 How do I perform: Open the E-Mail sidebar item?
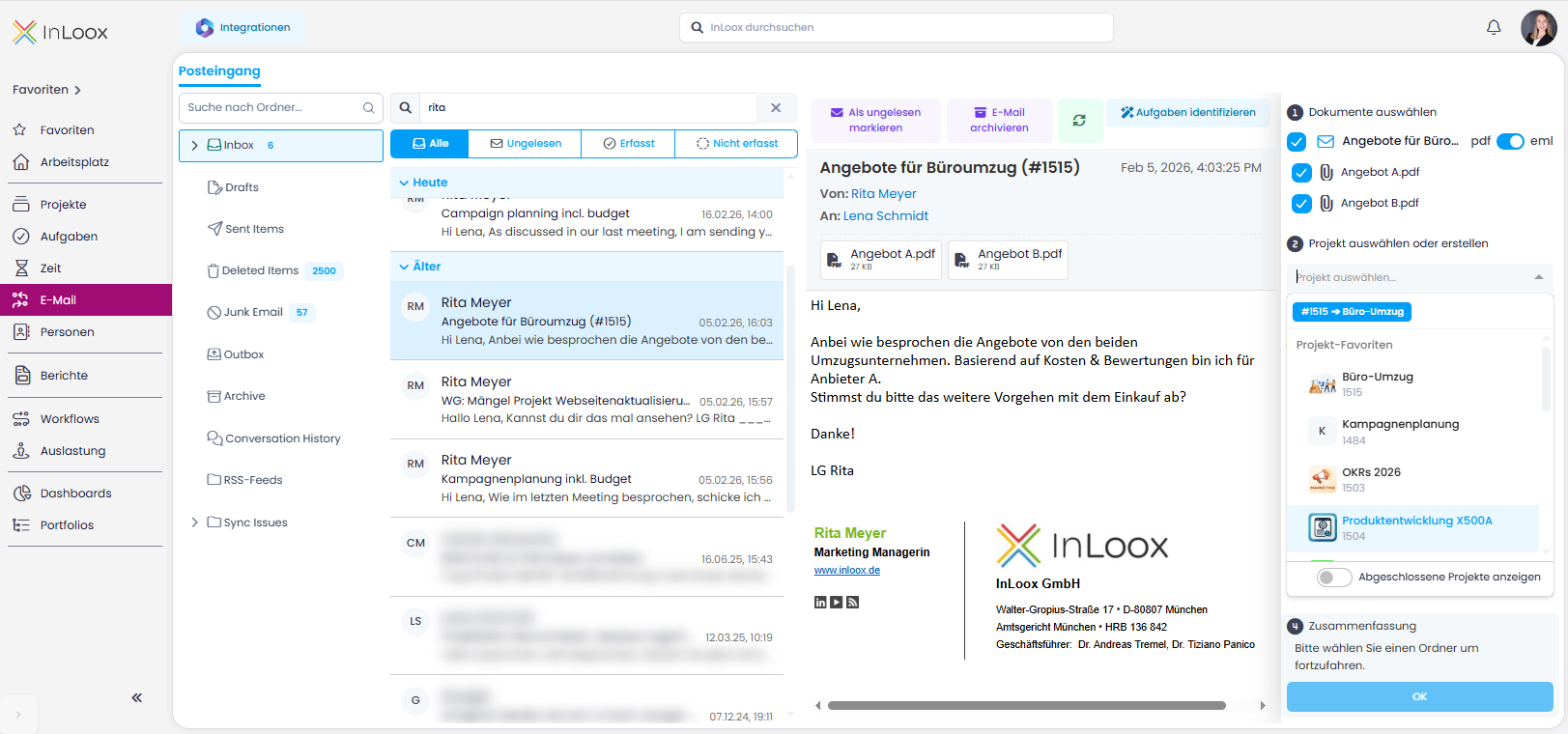86,300
